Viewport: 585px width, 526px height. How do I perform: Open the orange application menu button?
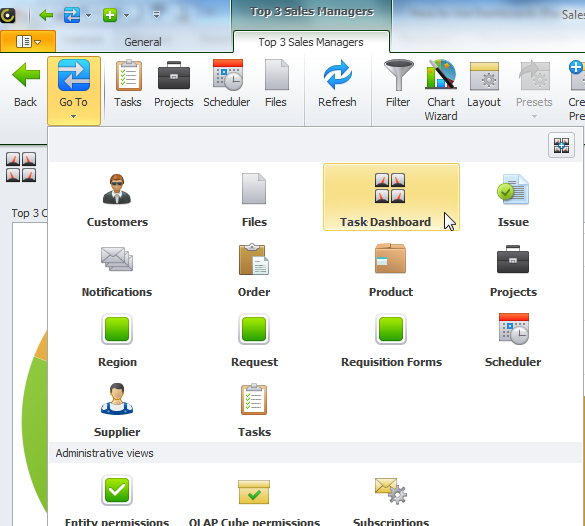28,41
